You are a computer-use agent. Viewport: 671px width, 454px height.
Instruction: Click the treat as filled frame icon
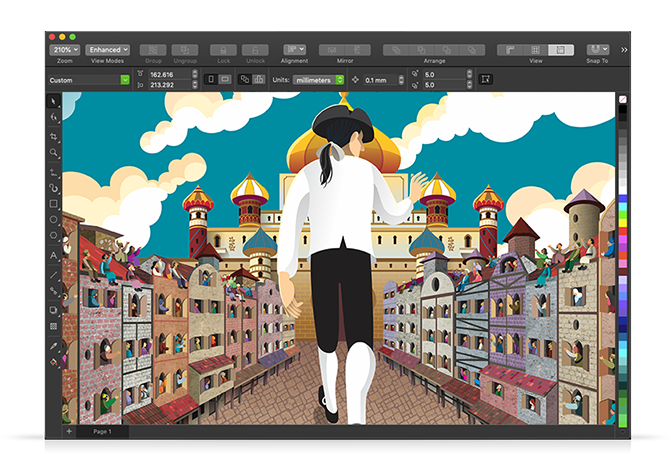[486, 79]
